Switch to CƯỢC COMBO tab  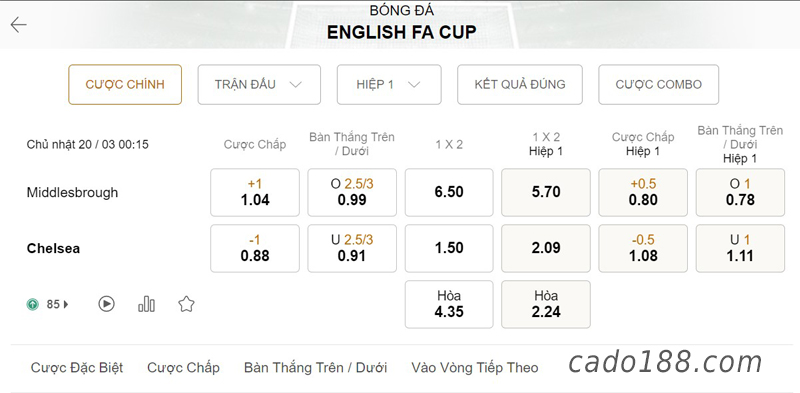[x=658, y=85]
